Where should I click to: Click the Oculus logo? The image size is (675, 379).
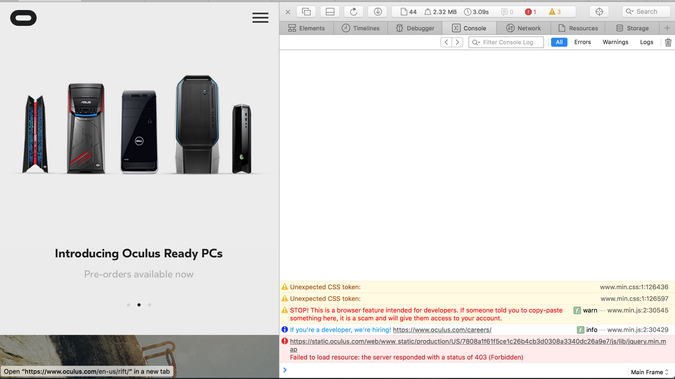click(23, 18)
